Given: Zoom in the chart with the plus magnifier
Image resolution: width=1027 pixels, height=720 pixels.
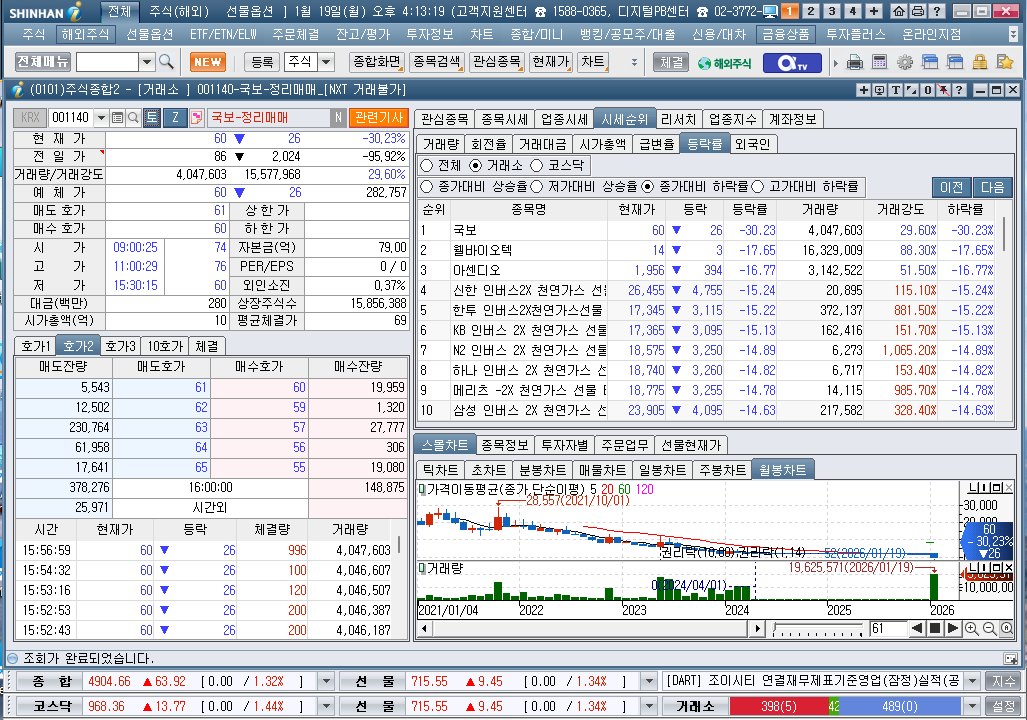Looking at the screenshot, I should coord(972,629).
